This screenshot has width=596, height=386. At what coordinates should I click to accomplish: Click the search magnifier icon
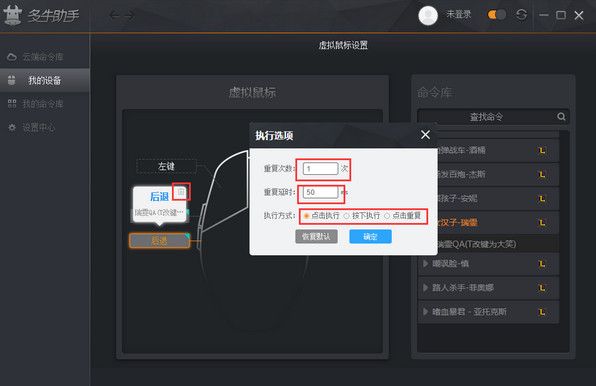(x=561, y=117)
